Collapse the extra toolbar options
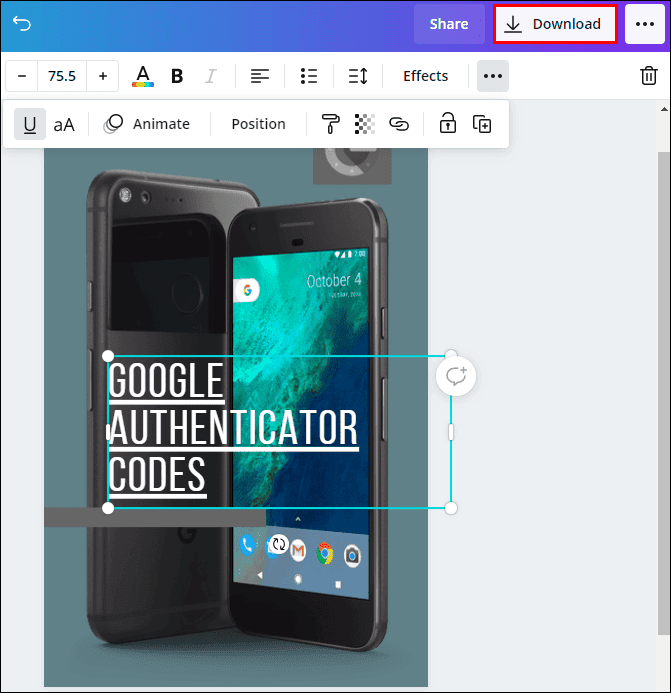The height and width of the screenshot is (693, 671). tap(492, 76)
